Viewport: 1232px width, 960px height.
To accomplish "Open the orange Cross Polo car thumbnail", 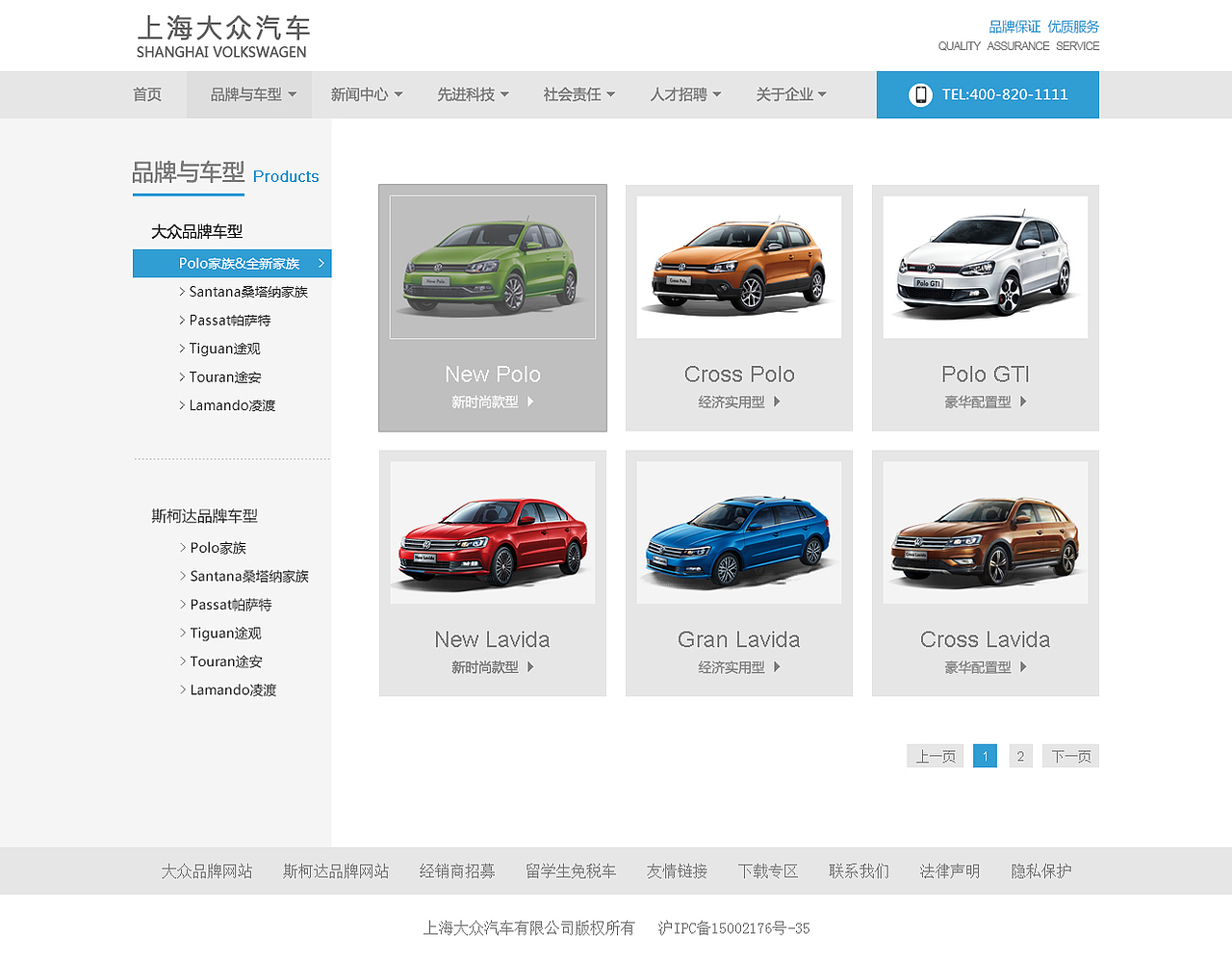I will [739, 268].
